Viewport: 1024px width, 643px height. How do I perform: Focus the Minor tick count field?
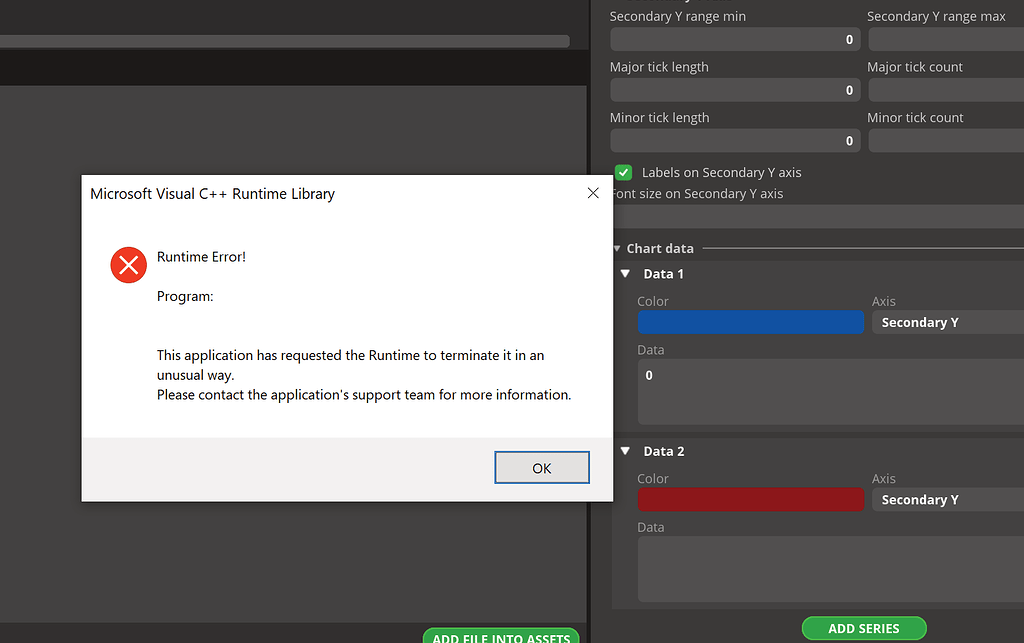(x=946, y=141)
